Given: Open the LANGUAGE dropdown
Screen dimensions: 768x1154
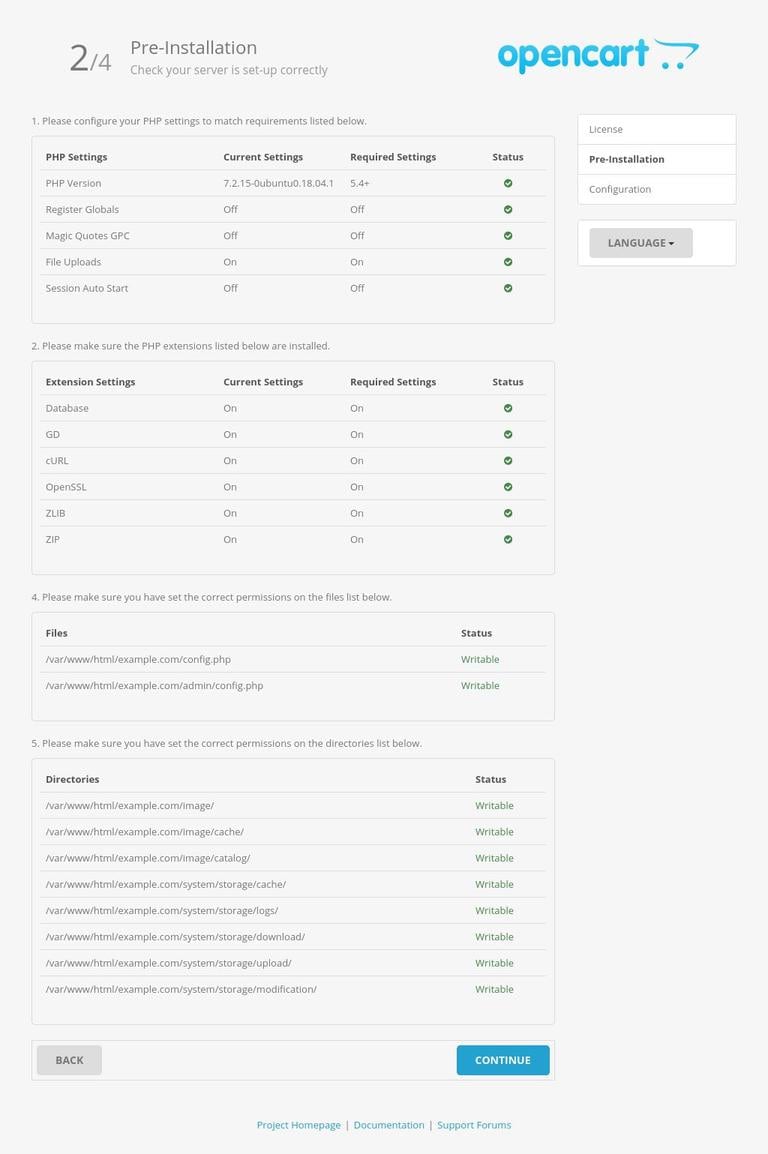Looking at the screenshot, I should pos(640,242).
